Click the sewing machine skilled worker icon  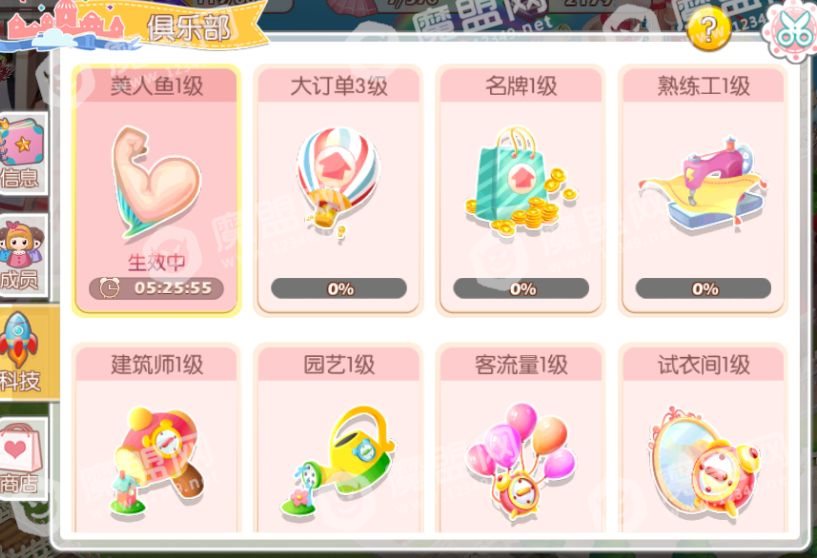click(703, 184)
